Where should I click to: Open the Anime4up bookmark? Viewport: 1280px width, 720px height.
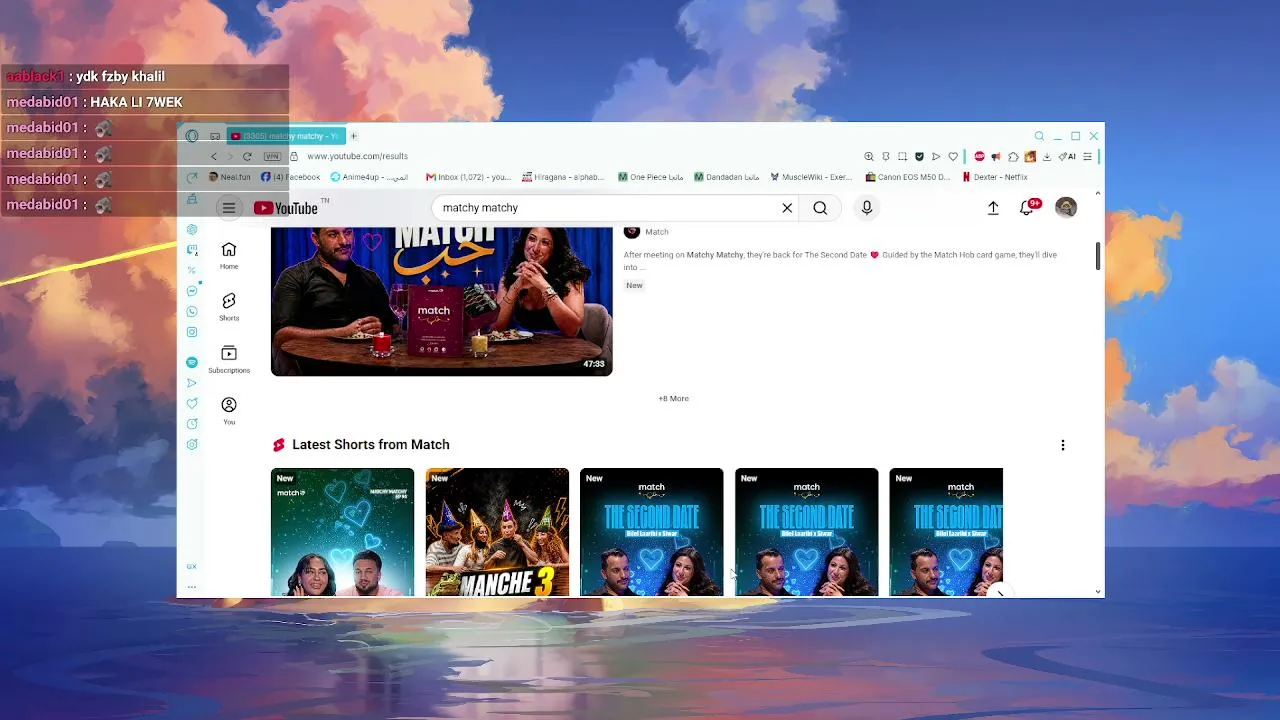click(x=369, y=177)
